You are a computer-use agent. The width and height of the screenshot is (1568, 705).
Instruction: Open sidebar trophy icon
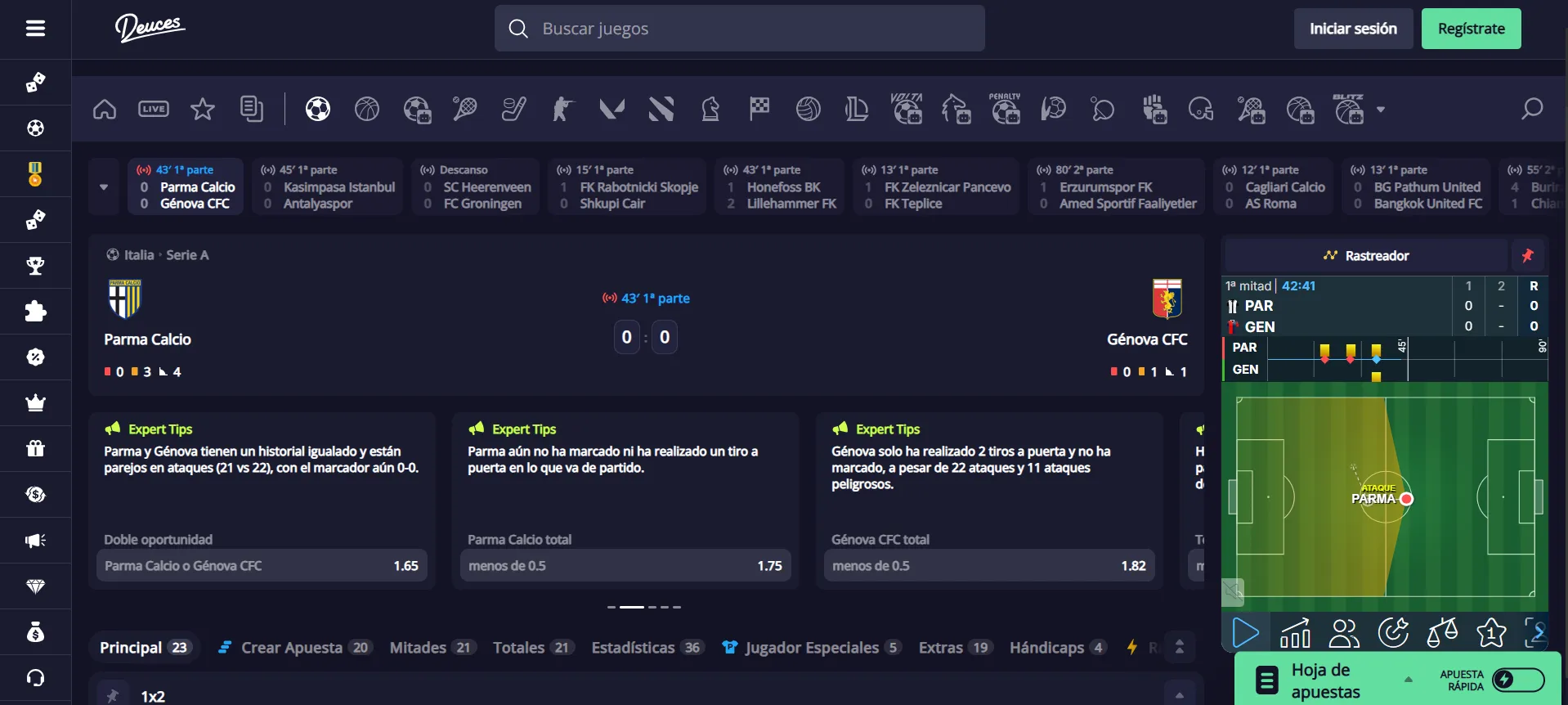(x=35, y=265)
